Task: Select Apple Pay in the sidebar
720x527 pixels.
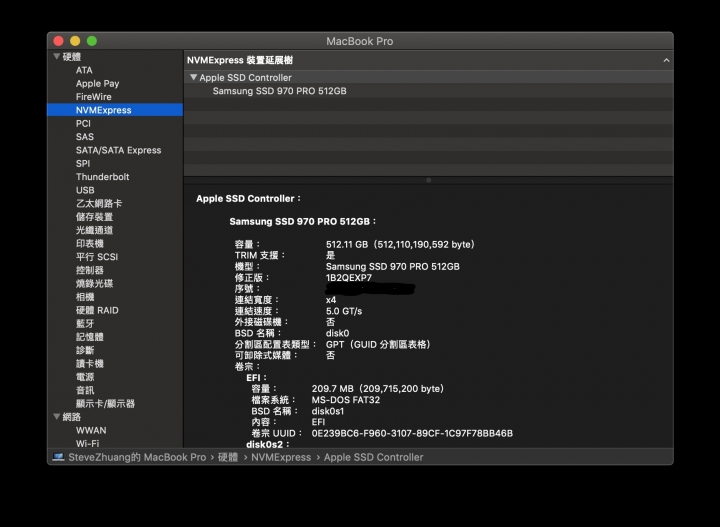Action: [x=97, y=84]
